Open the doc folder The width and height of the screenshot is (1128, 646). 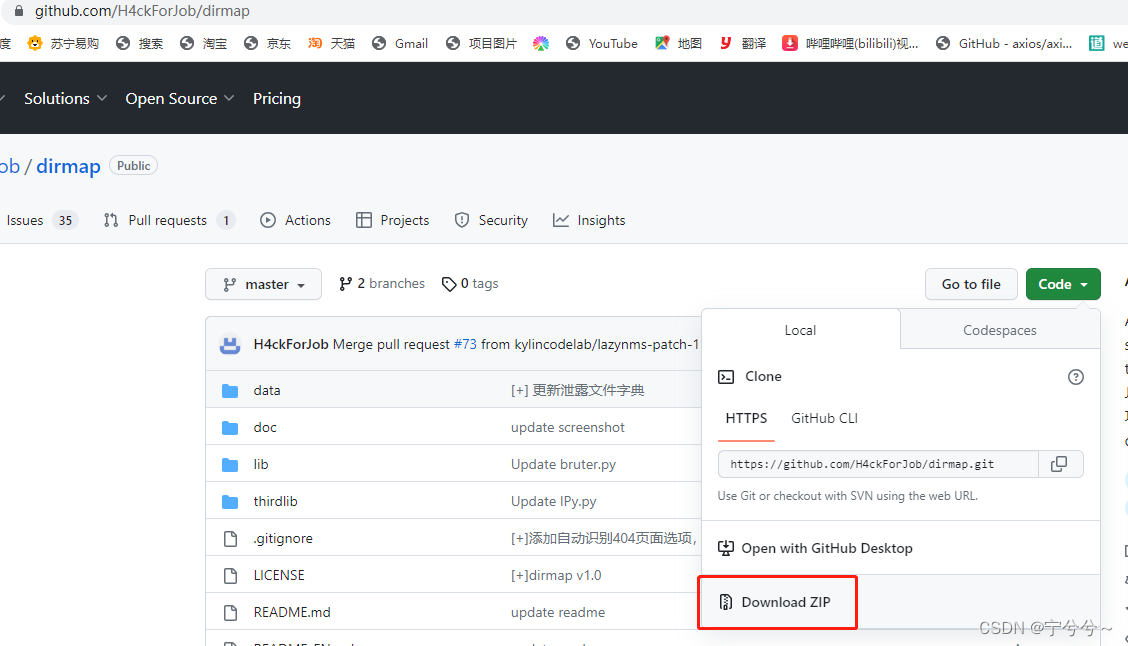pyautogui.click(x=265, y=427)
